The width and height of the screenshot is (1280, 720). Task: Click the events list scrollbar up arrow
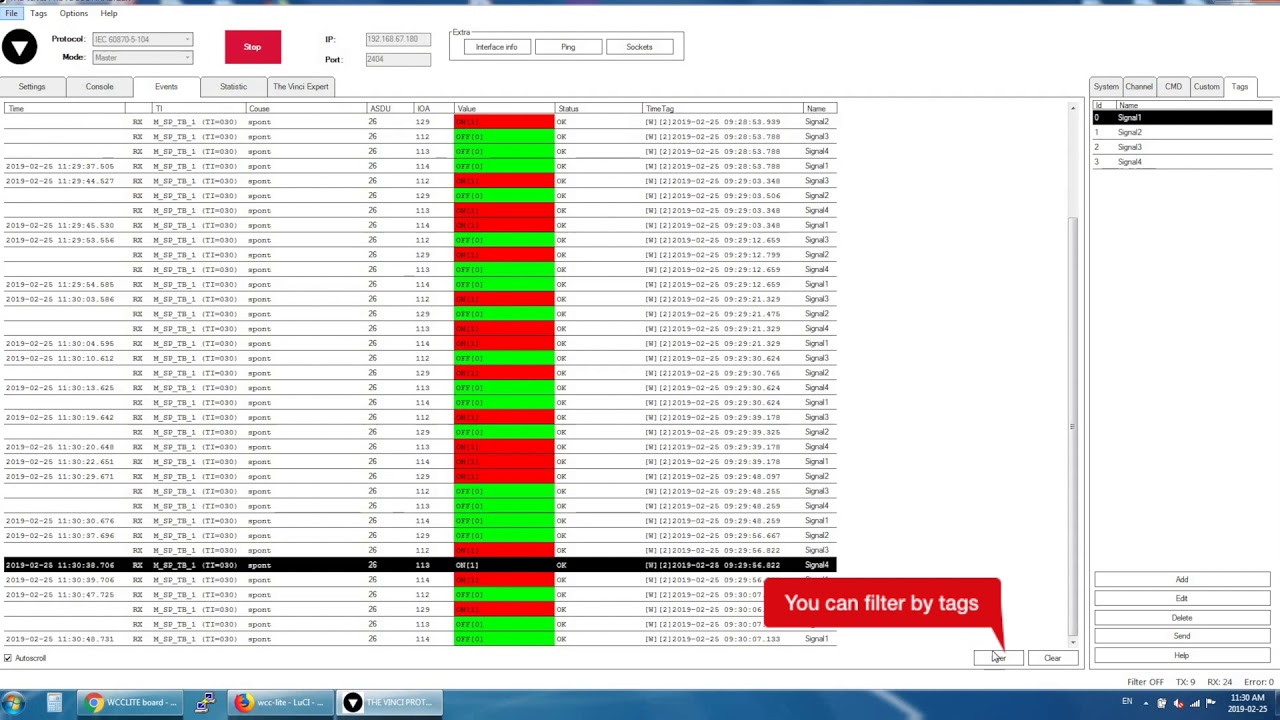[x=1073, y=108]
